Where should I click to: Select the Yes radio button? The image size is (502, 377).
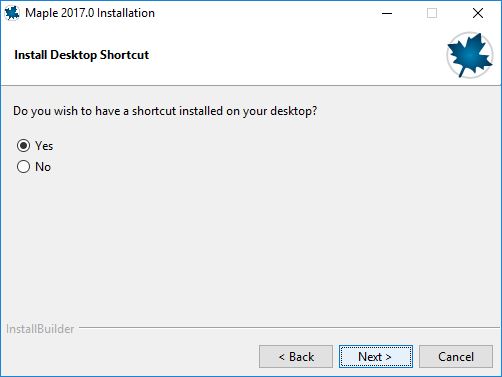tap(23, 146)
